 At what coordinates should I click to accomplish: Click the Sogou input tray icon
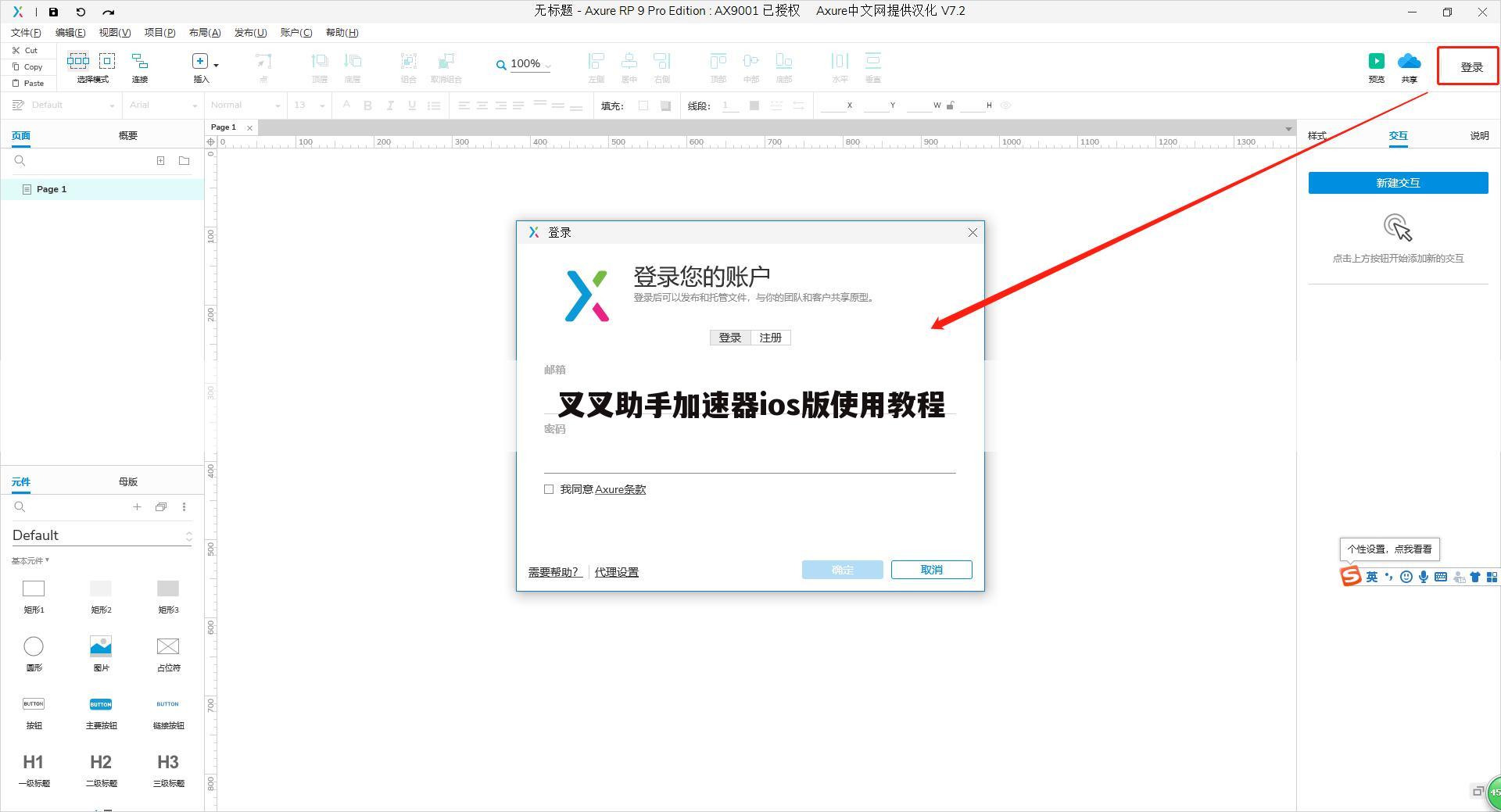1350,577
